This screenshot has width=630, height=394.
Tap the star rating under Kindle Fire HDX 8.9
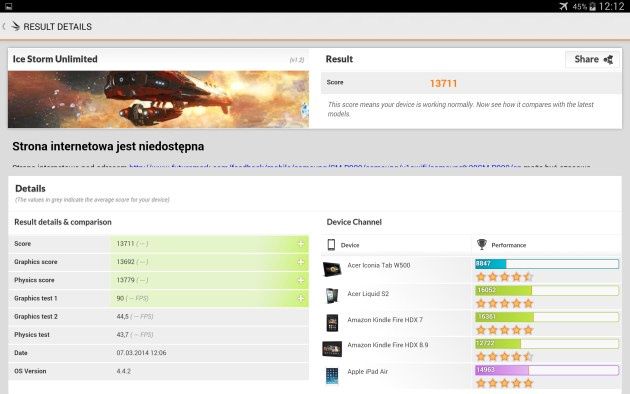(x=505, y=357)
